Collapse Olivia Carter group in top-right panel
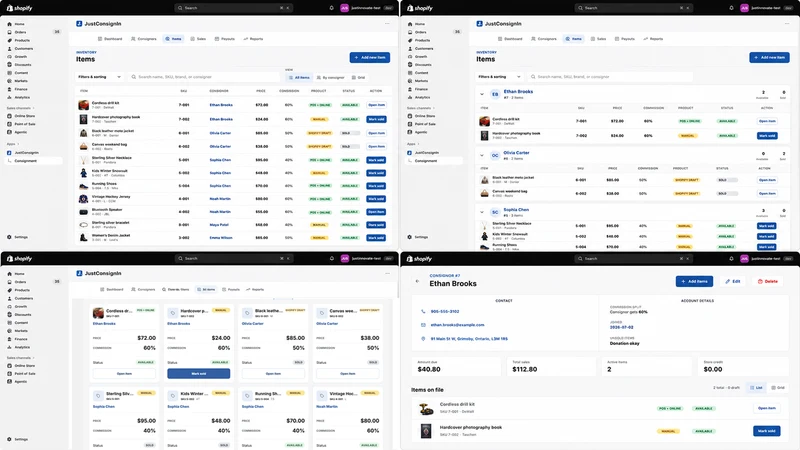 click(482, 155)
